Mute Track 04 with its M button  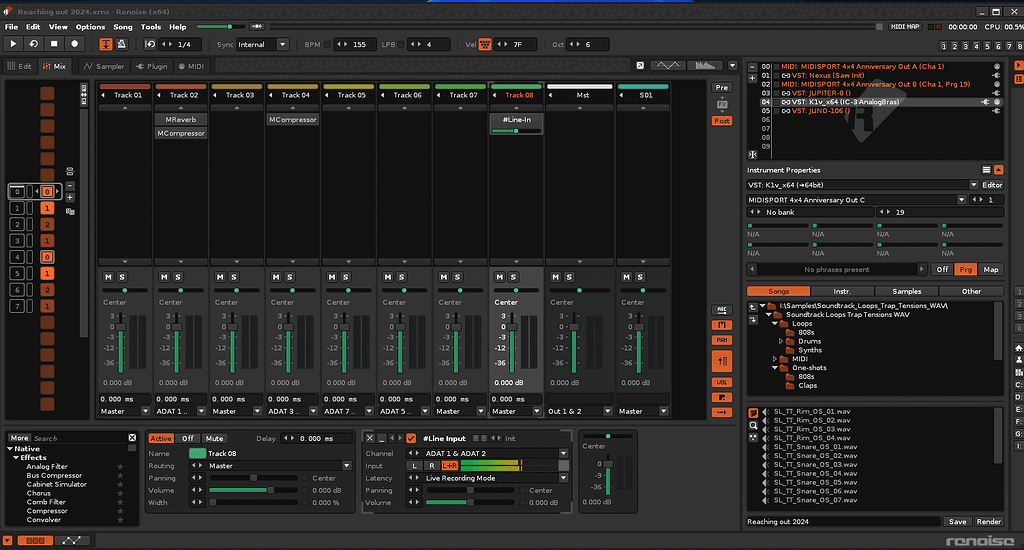(276, 277)
